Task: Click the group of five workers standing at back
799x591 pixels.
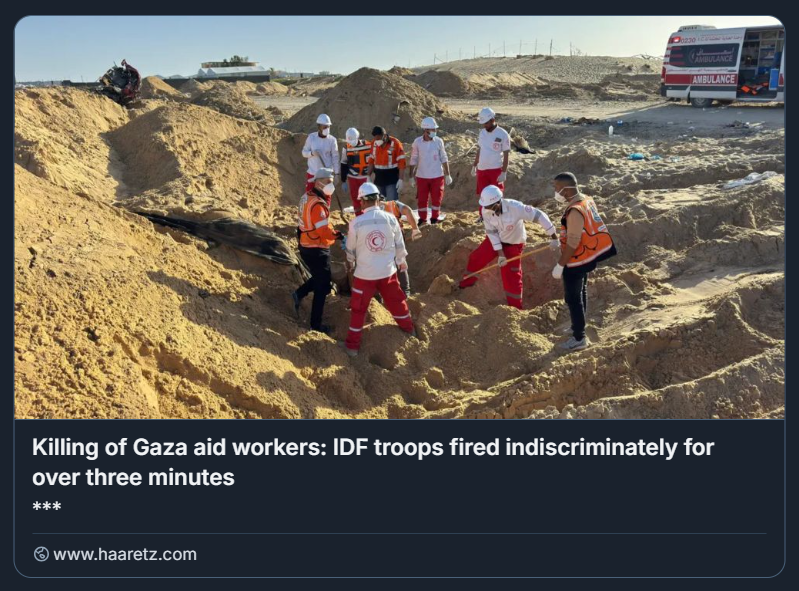Action: pos(406,166)
